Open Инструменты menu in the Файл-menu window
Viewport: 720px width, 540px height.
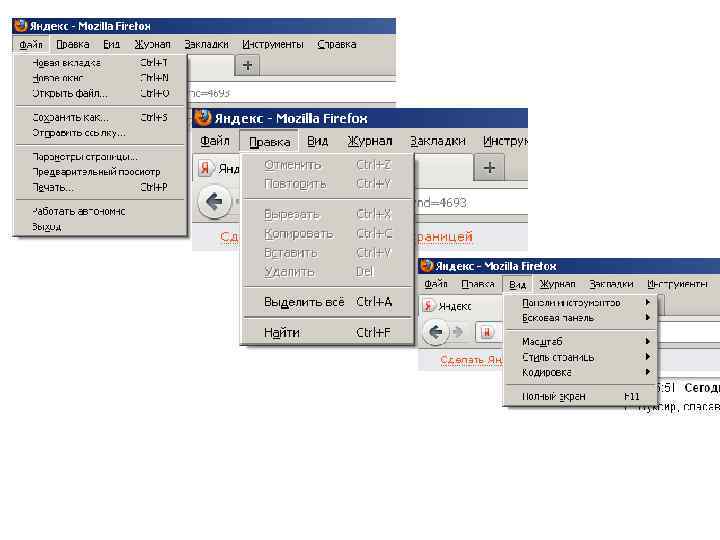[273, 44]
